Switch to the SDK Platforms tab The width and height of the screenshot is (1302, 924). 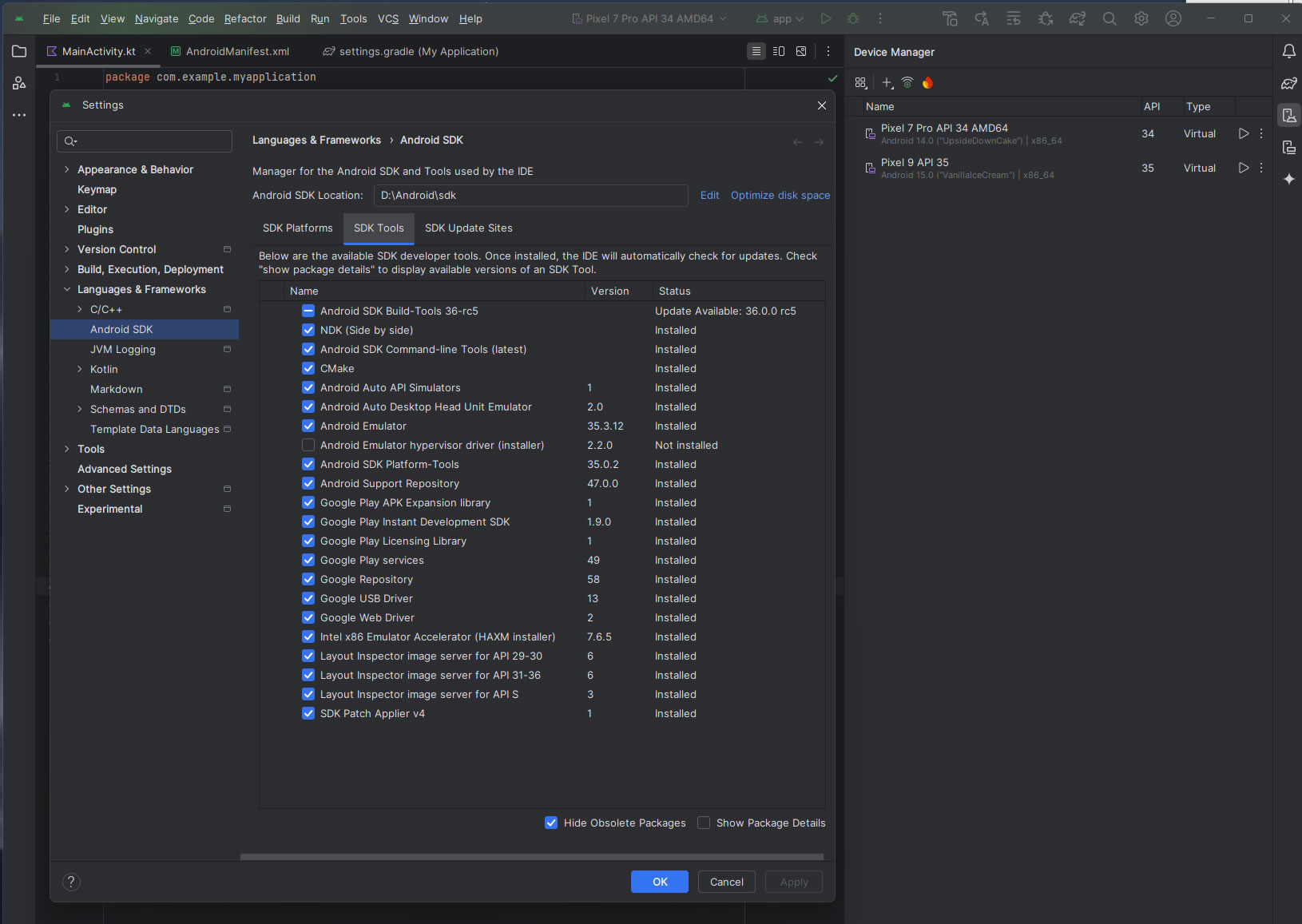point(297,228)
